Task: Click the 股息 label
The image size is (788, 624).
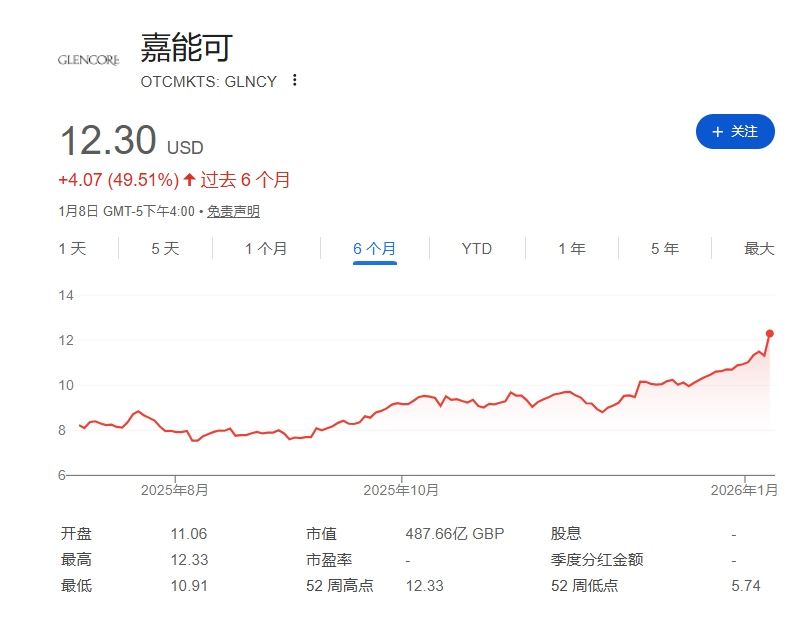Action: pyautogui.click(x=566, y=534)
